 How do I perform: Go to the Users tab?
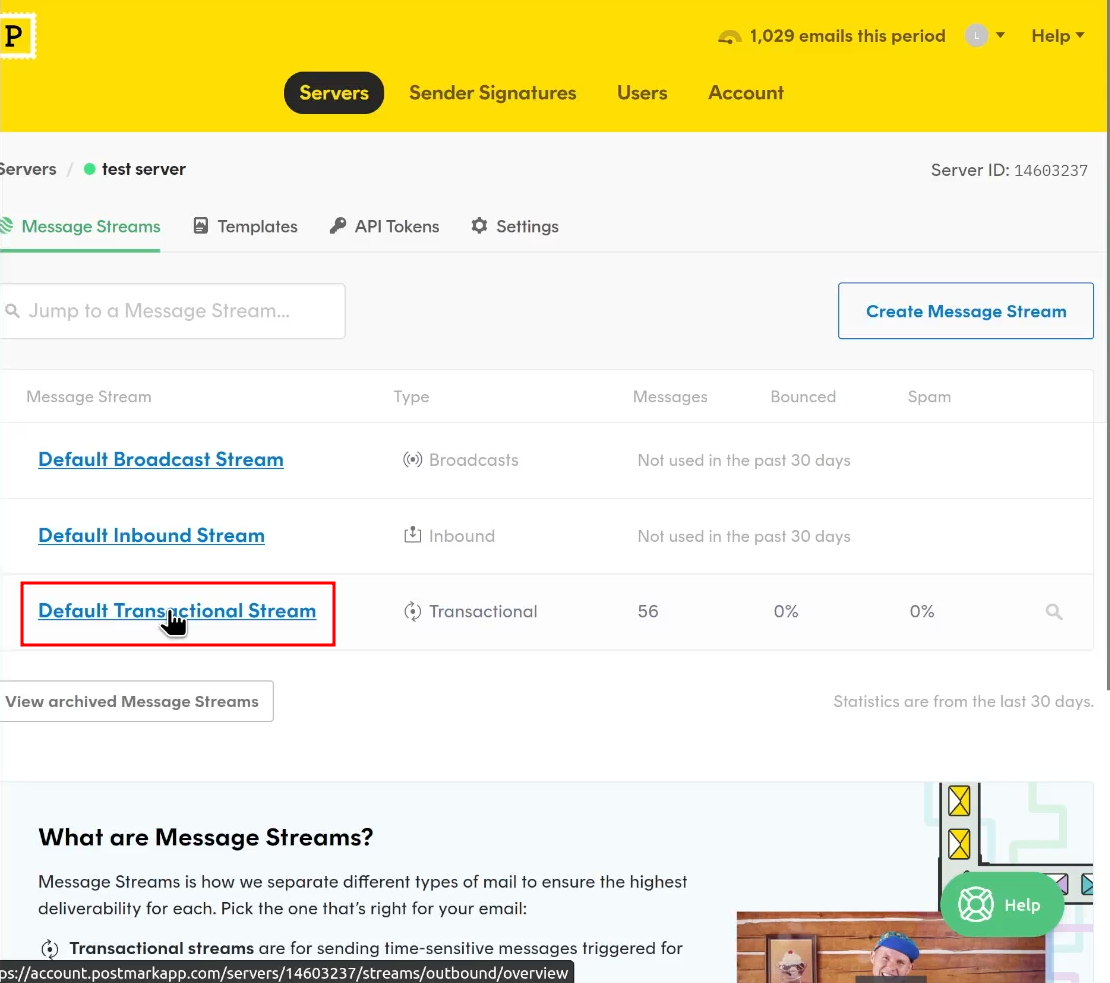click(642, 93)
